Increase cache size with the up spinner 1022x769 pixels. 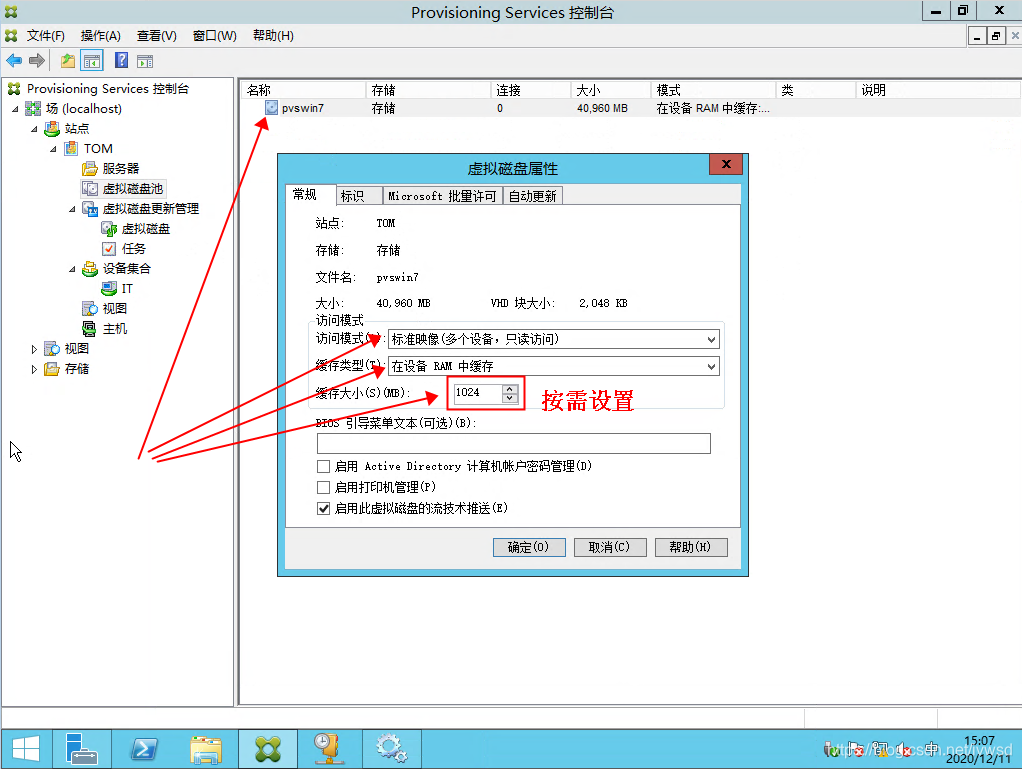click(510, 388)
